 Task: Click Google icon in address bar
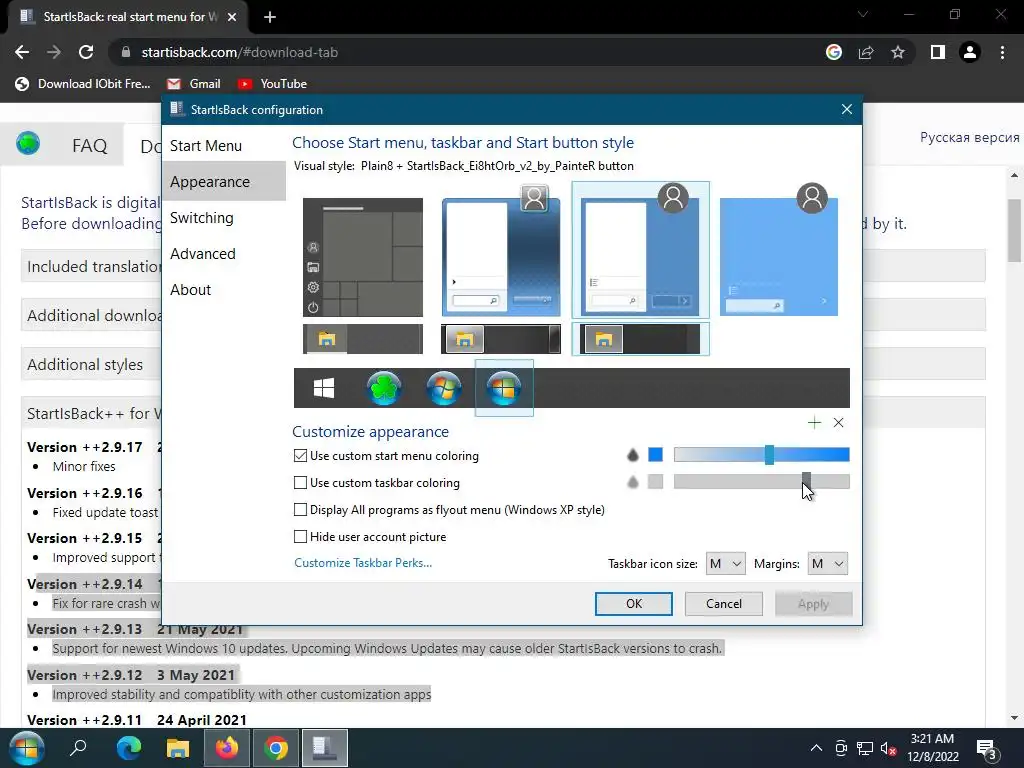click(834, 52)
